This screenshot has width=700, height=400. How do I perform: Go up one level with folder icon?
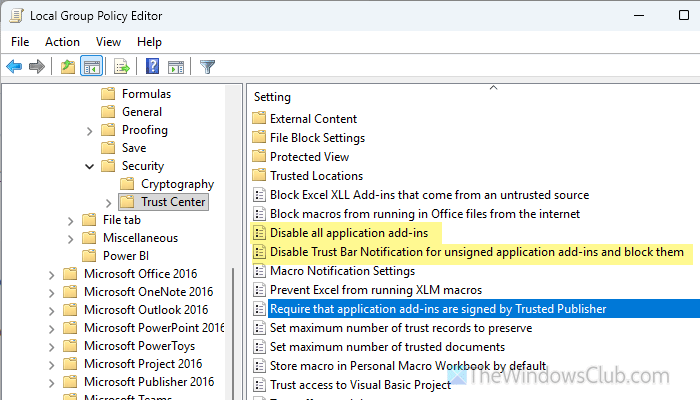tap(68, 67)
